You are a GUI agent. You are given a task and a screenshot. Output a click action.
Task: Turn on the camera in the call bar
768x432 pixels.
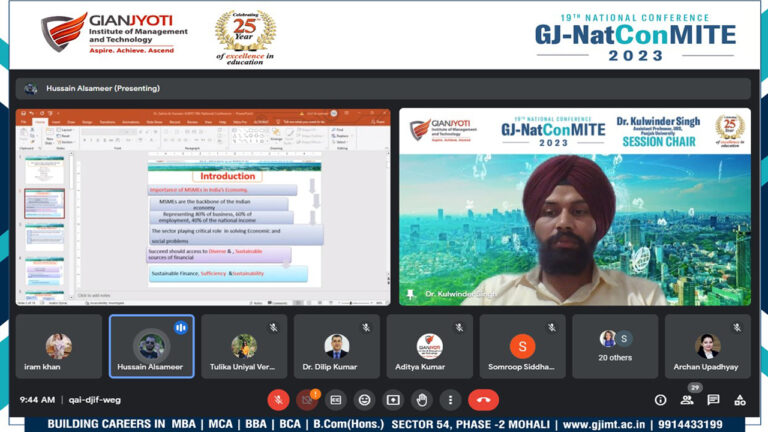click(x=307, y=400)
